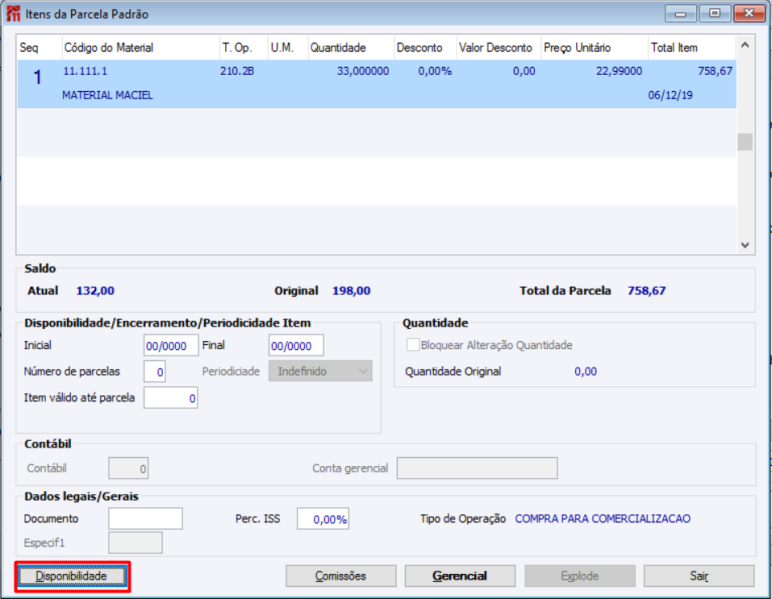772x599 pixels.
Task: Select the MATERIAL MACIEL row text
Action: click(107, 95)
